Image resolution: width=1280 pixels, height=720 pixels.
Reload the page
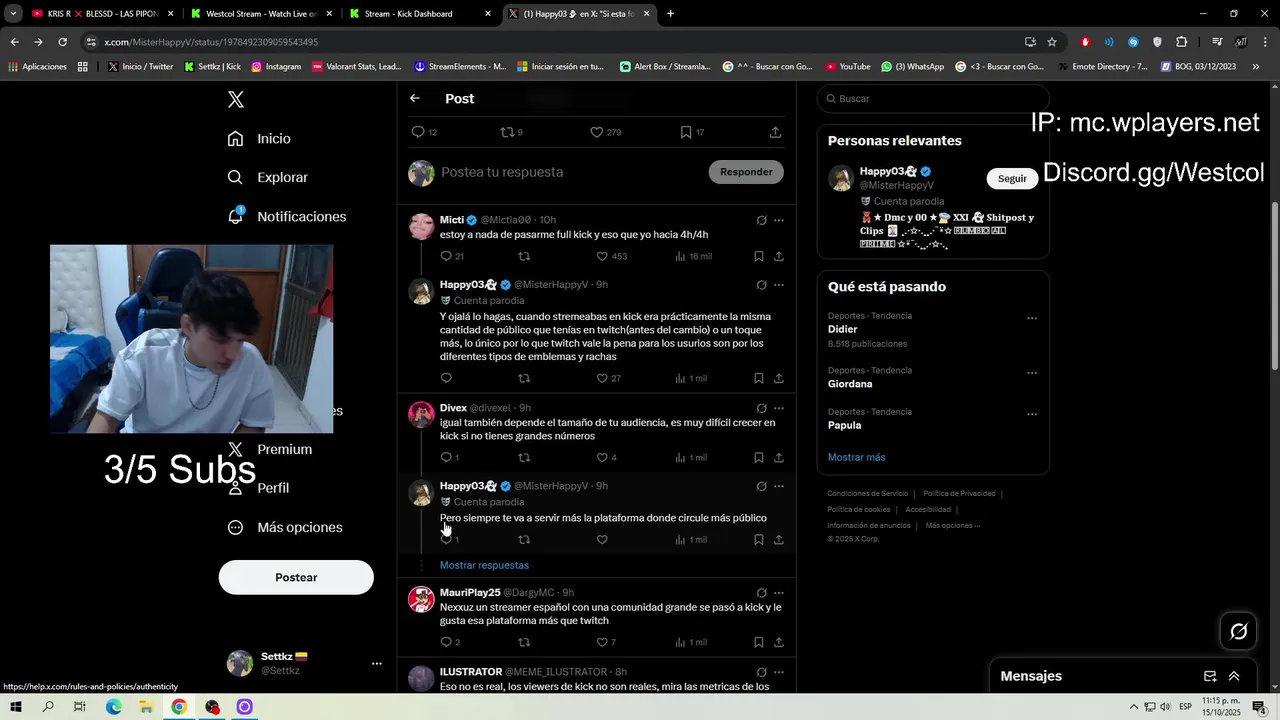(62, 42)
